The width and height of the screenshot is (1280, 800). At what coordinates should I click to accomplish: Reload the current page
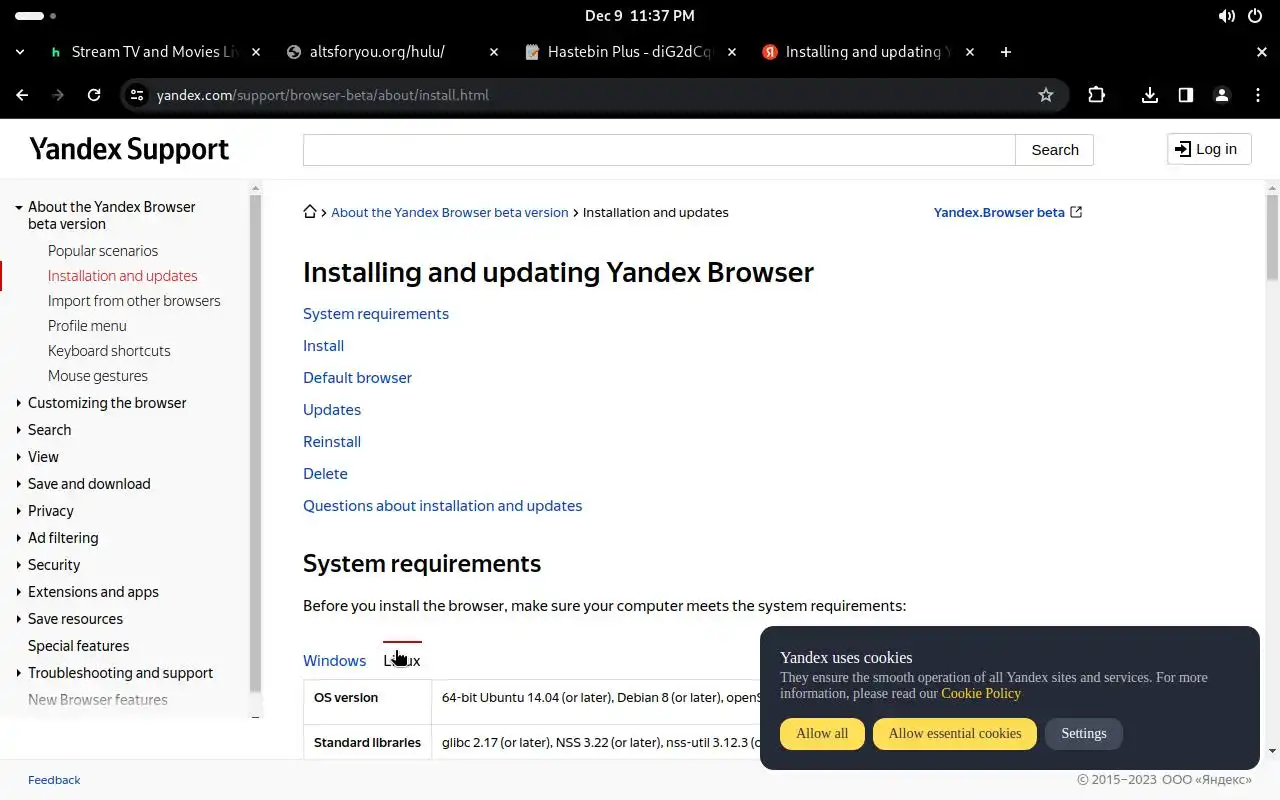[94, 95]
